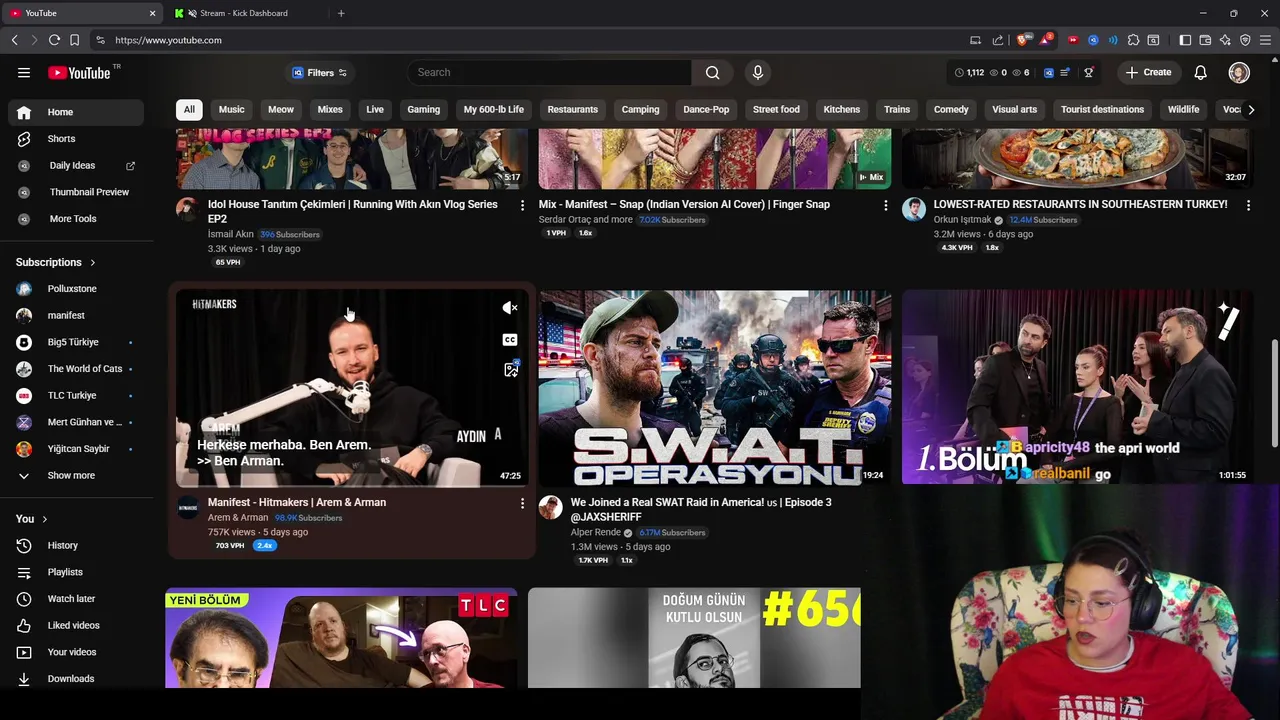
Task: Bookmark this page with bookmark icon
Action: (74, 40)
